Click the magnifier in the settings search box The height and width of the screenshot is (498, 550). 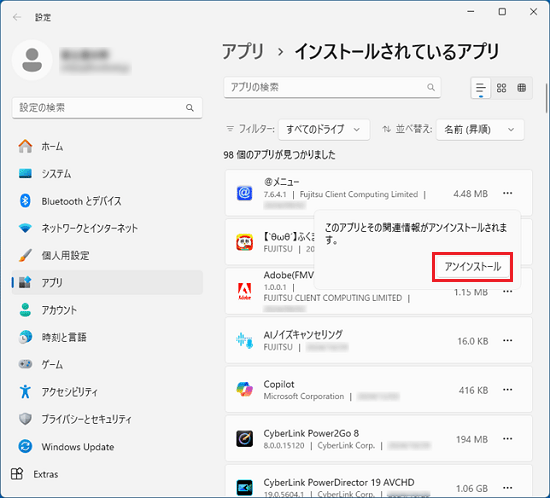[x=190, y=108]
